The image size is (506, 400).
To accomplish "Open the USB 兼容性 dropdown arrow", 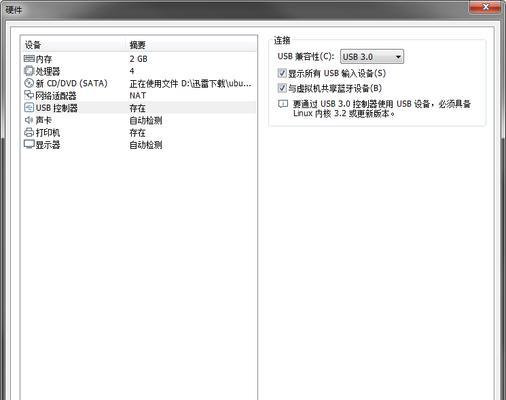I will point(398,57).
